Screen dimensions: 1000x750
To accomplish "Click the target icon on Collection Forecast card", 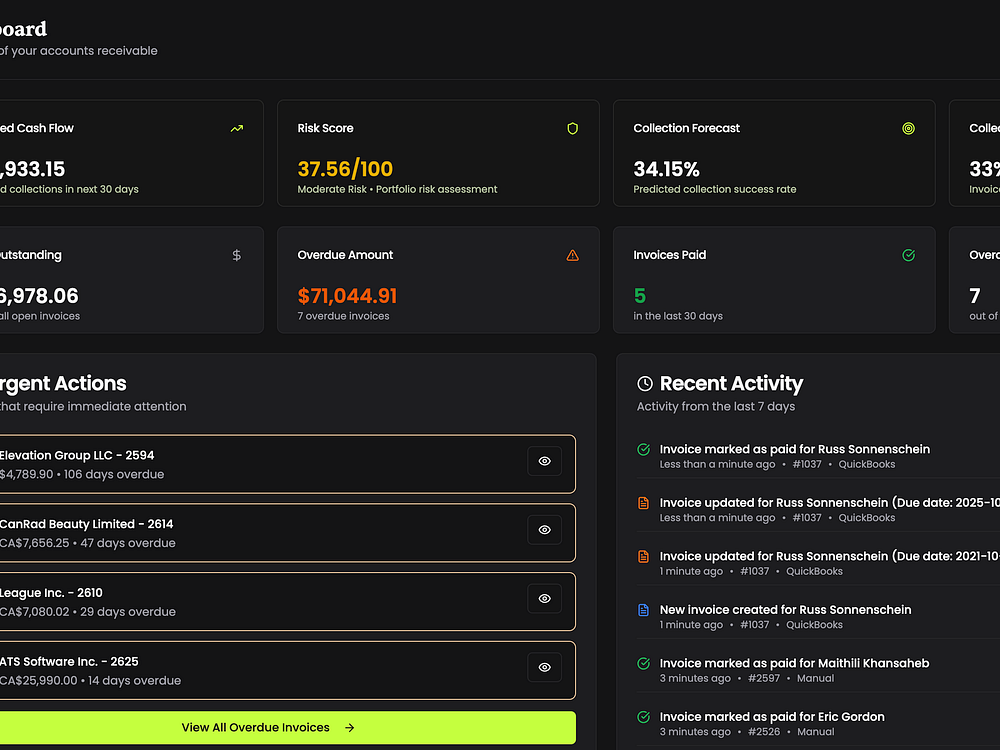I will [x=908, y=129].
